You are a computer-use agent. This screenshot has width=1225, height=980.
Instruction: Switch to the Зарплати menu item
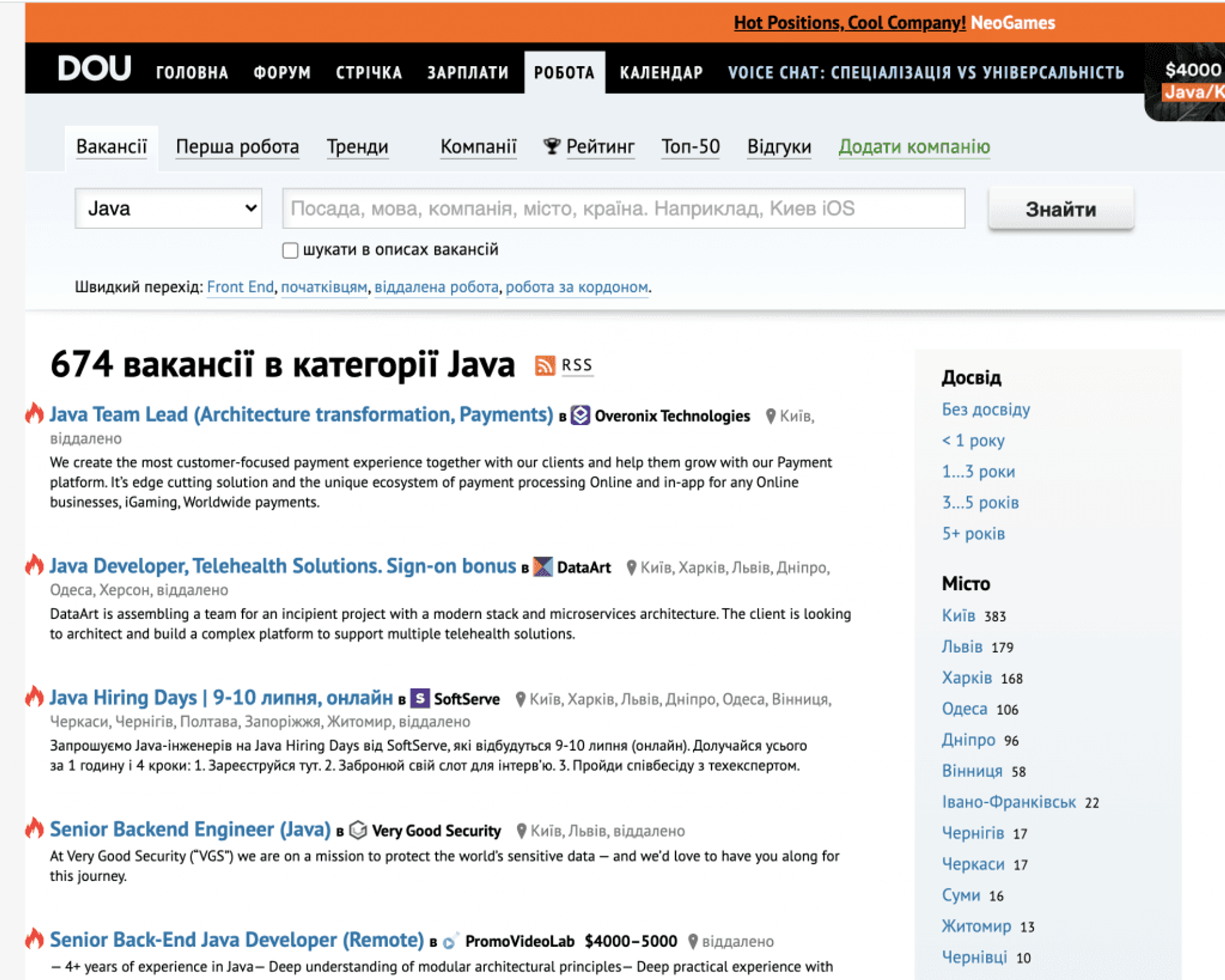click(x=468, y=72)
